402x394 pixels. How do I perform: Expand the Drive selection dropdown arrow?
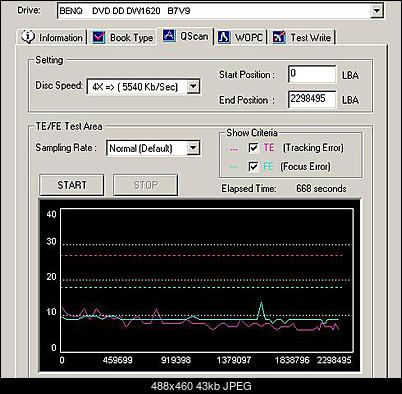click(376, 11)
